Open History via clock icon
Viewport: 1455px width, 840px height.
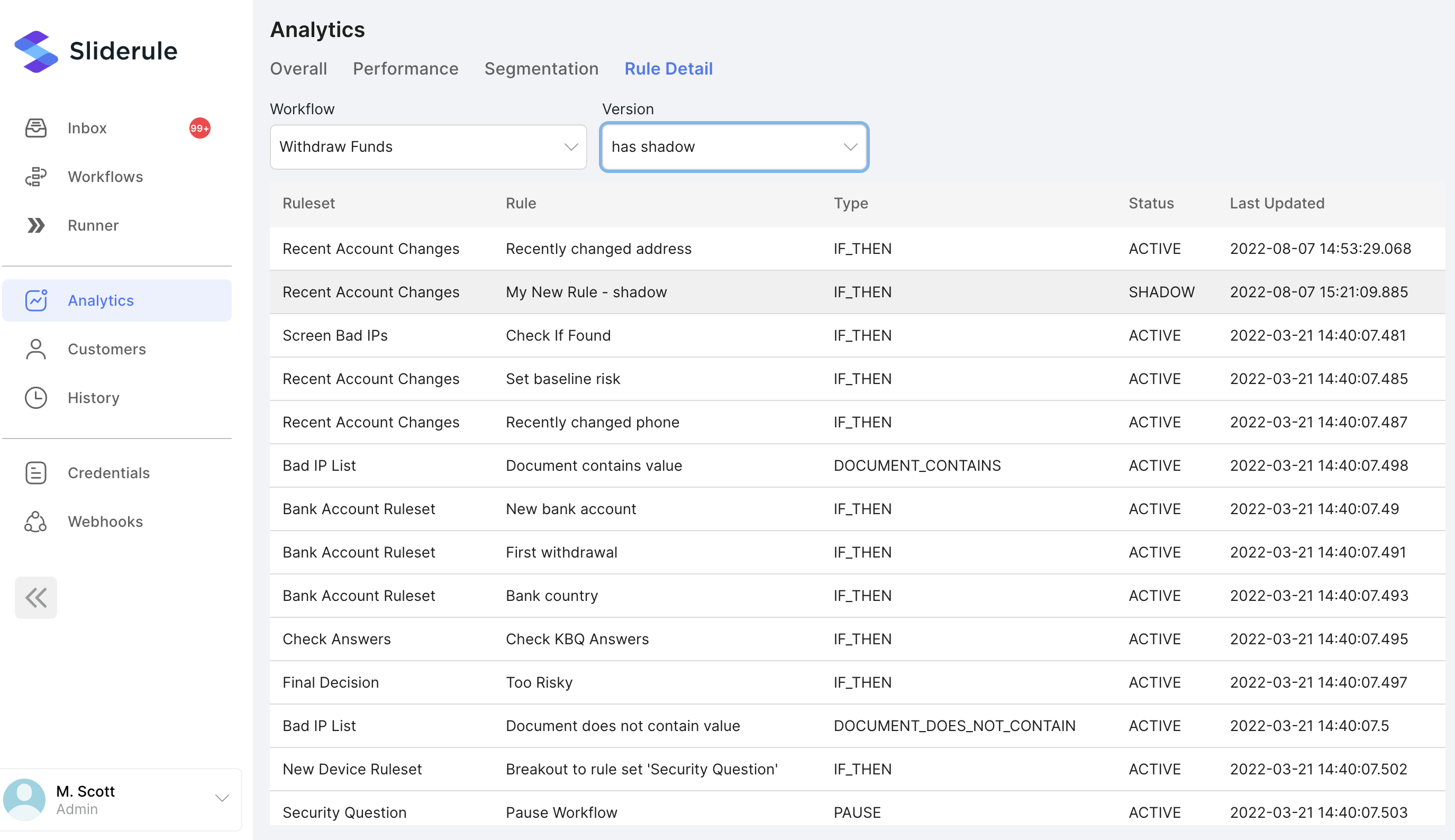pos(36,398)
